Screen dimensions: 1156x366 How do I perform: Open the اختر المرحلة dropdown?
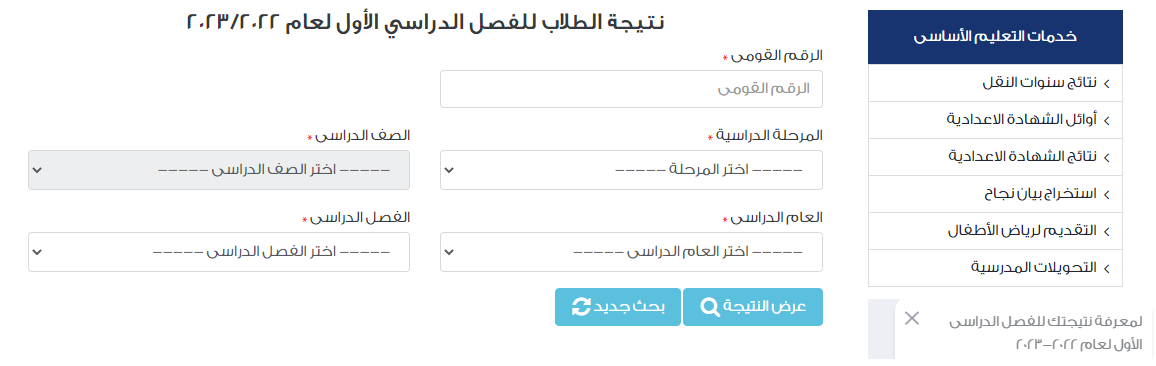(x=631, y=170)
